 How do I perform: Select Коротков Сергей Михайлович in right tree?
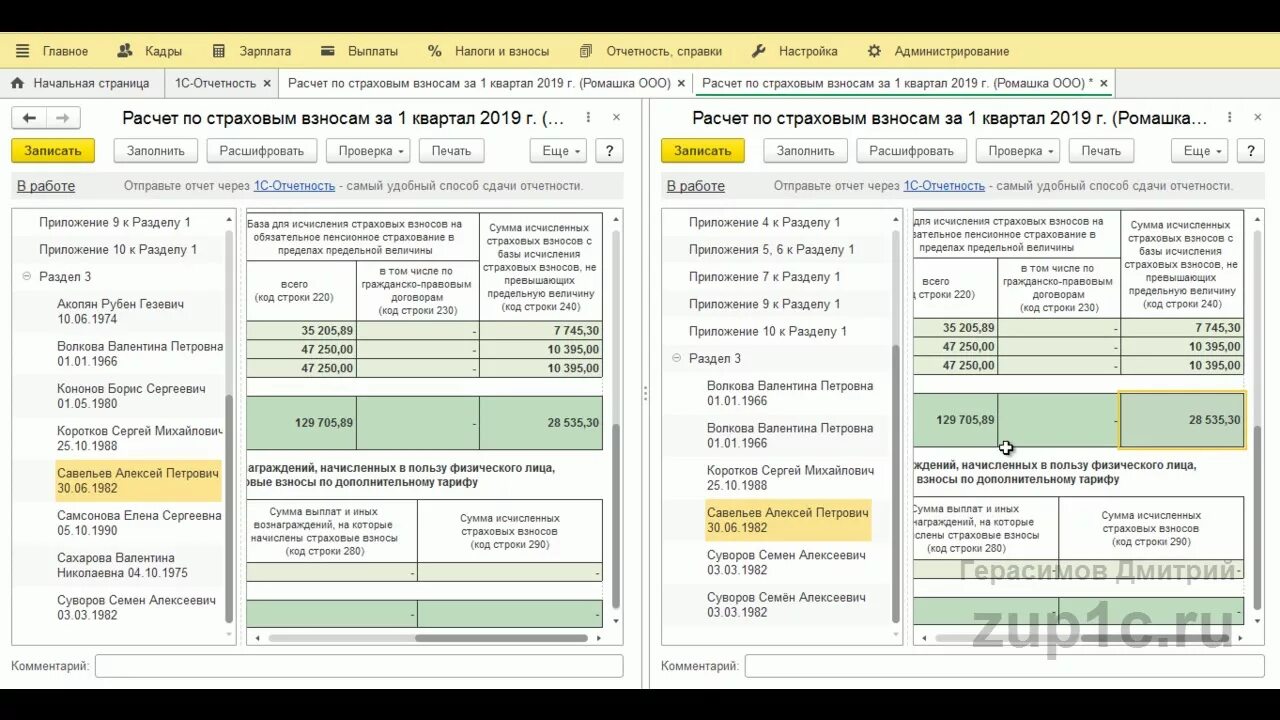coord(791,477)
